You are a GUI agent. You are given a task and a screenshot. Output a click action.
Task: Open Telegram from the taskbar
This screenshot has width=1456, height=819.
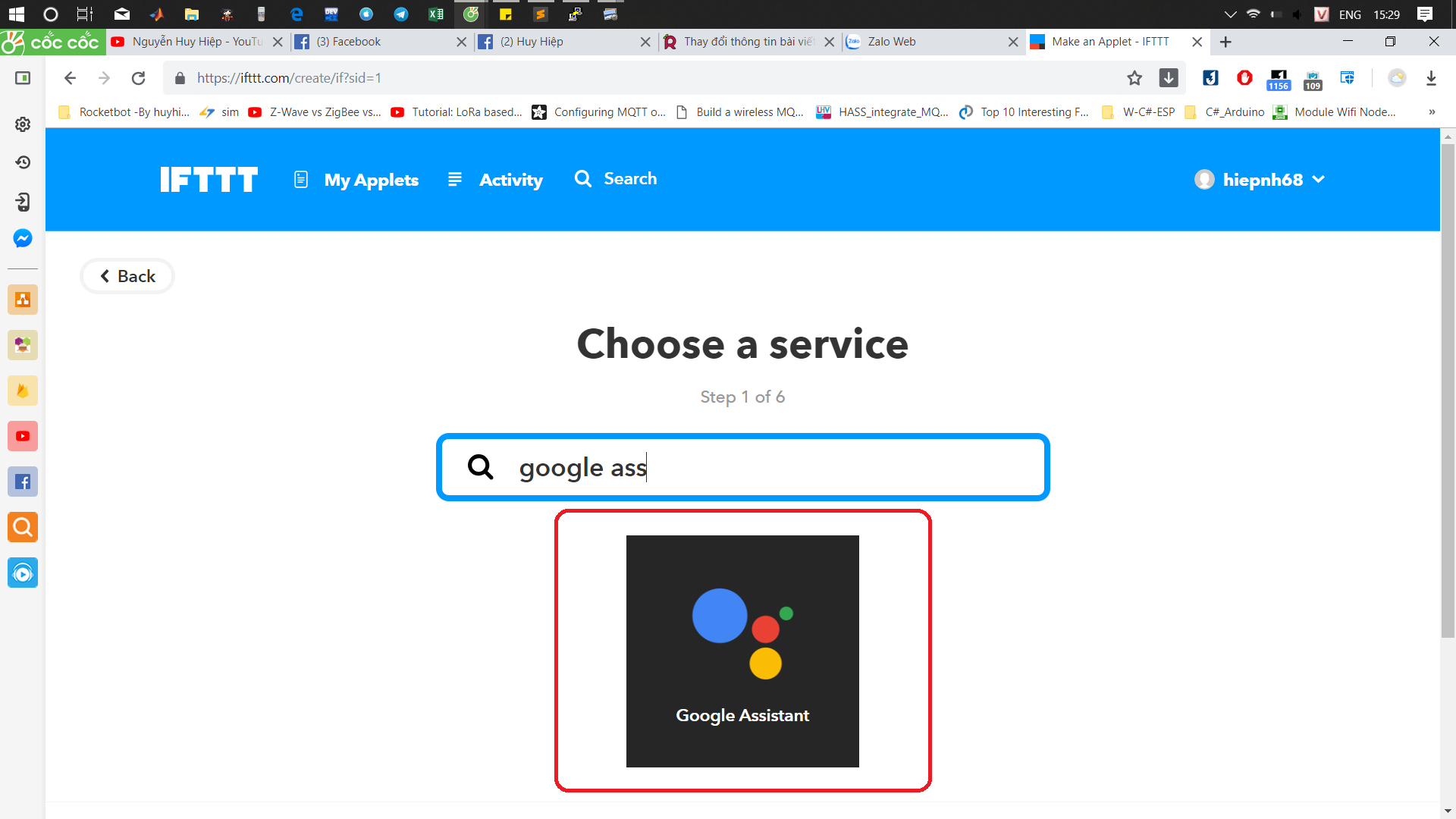tap(401, 14)
